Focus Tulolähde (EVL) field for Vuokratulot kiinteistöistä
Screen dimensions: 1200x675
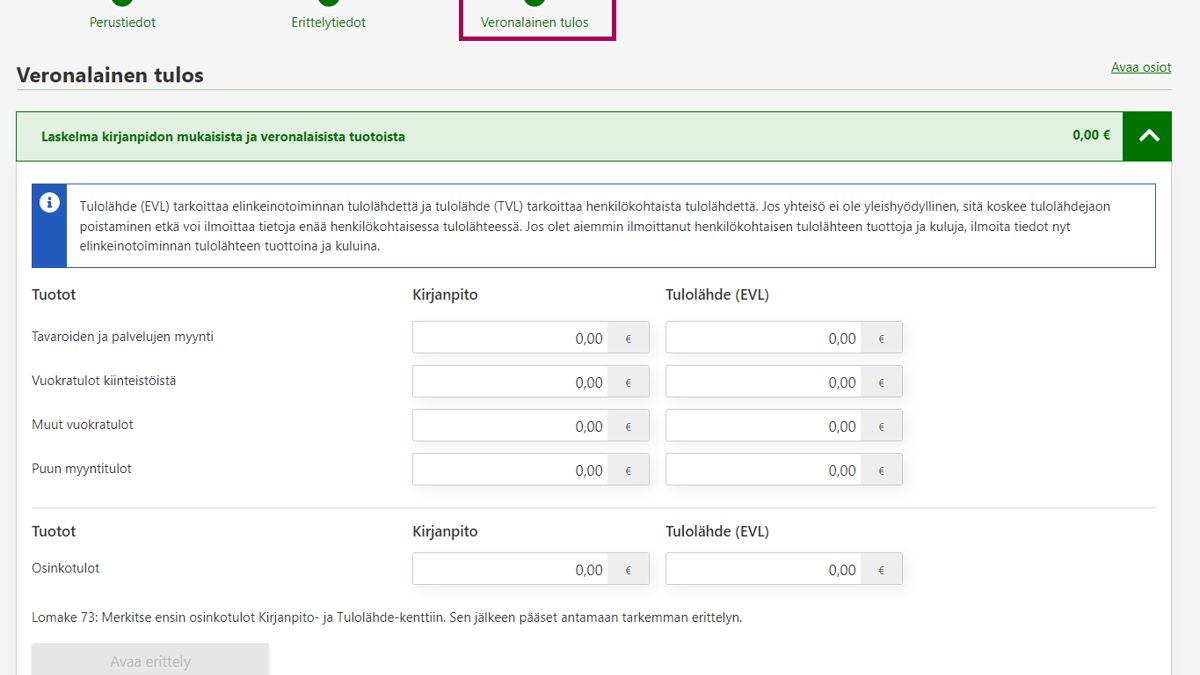point(763,382)
